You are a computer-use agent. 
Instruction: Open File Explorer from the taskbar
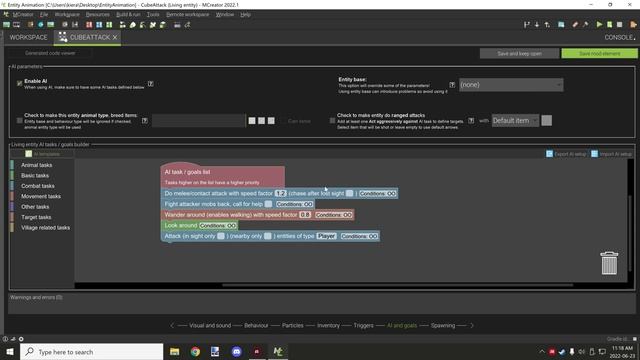click(175, 351)
